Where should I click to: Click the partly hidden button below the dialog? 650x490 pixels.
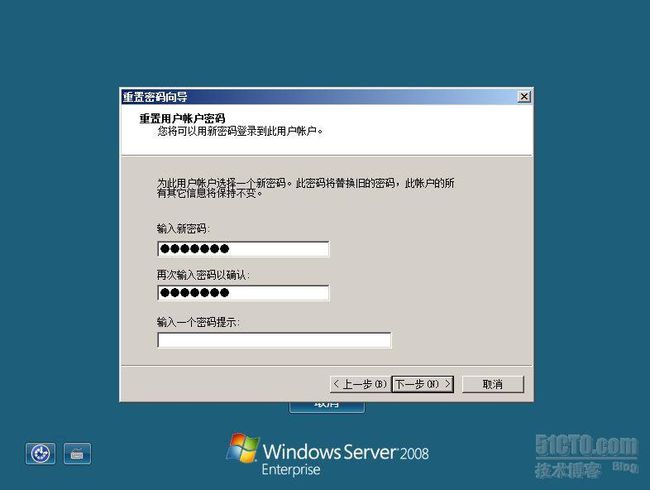coord(327,407)
